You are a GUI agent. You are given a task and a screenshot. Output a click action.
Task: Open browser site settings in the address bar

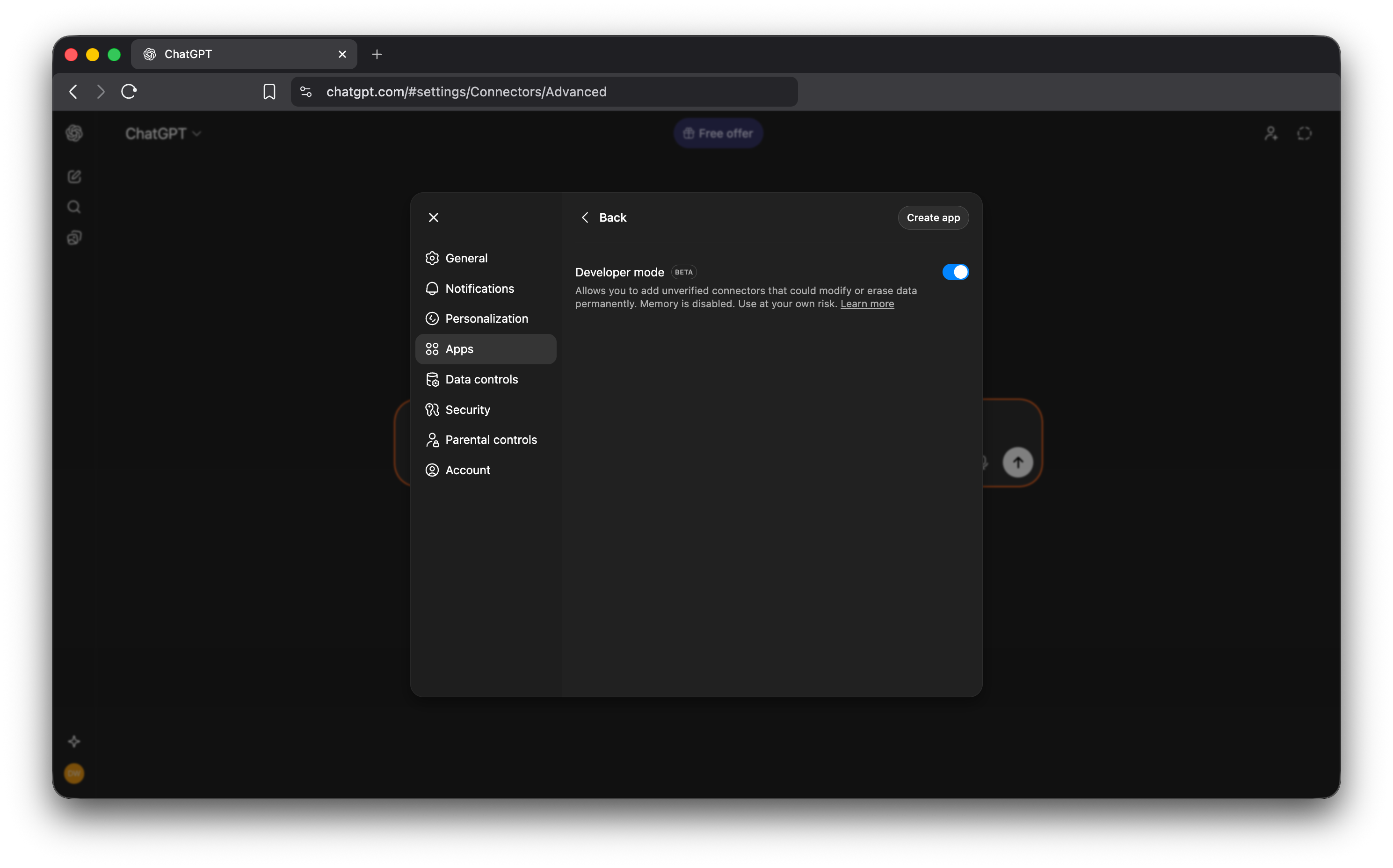point(305,91)
